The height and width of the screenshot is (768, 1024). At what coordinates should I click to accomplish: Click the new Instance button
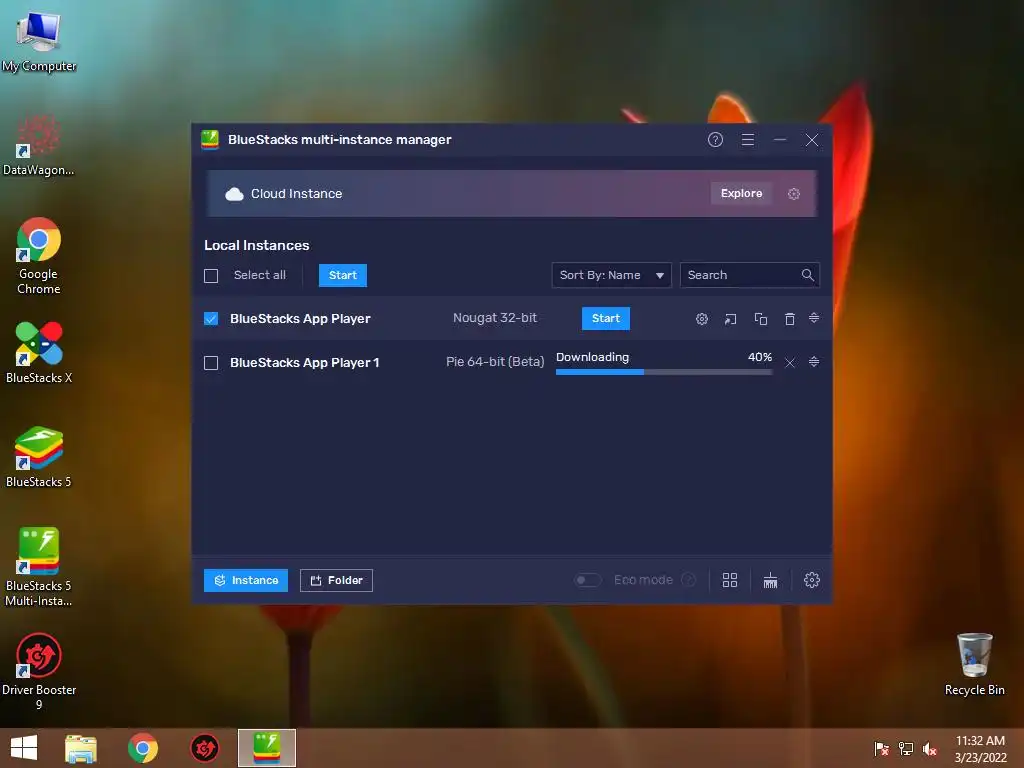pyautogui.click(x=246, y=580)
